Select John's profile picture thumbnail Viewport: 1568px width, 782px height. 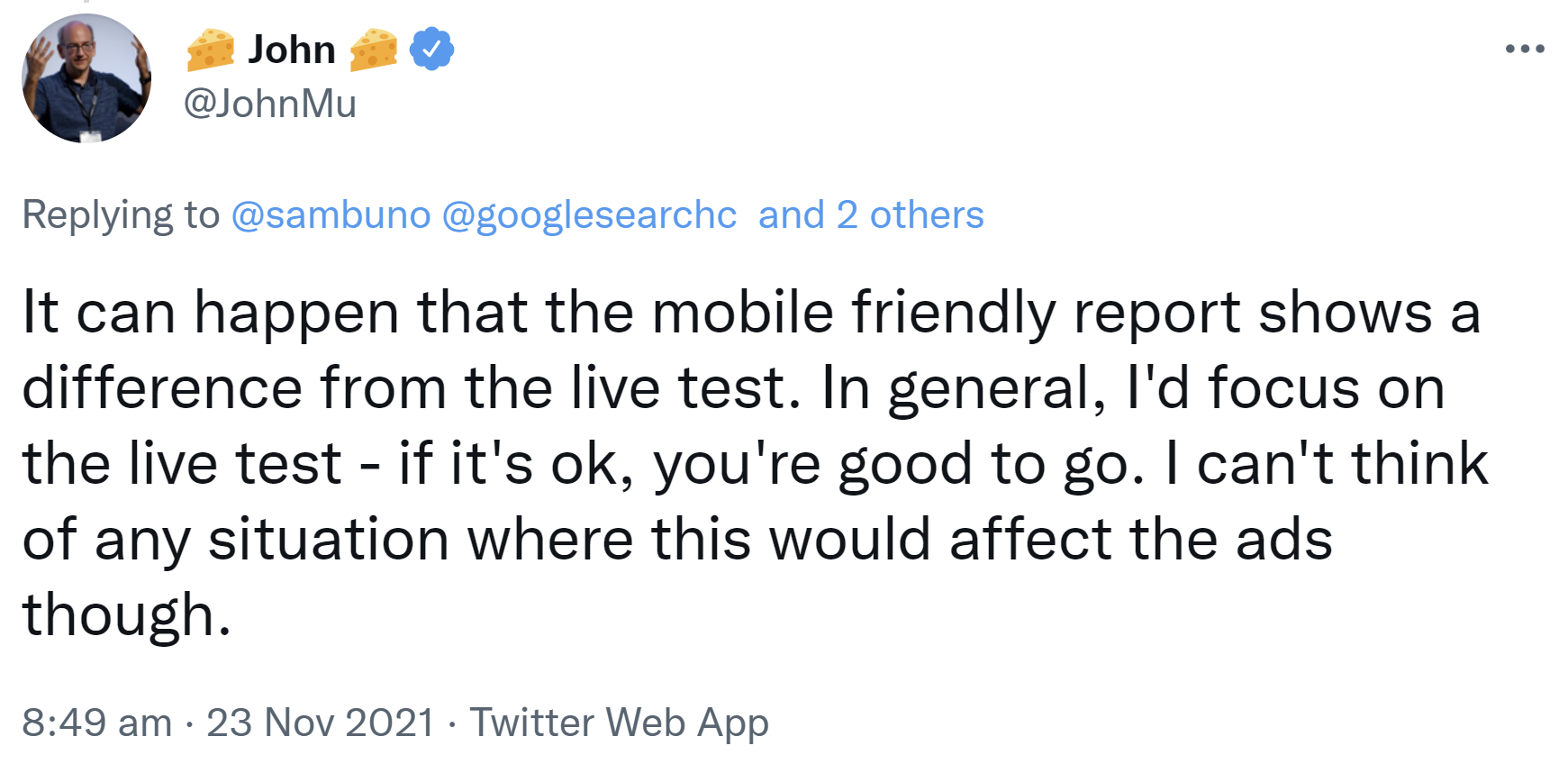pyautogui.click(x=87, y=78)
